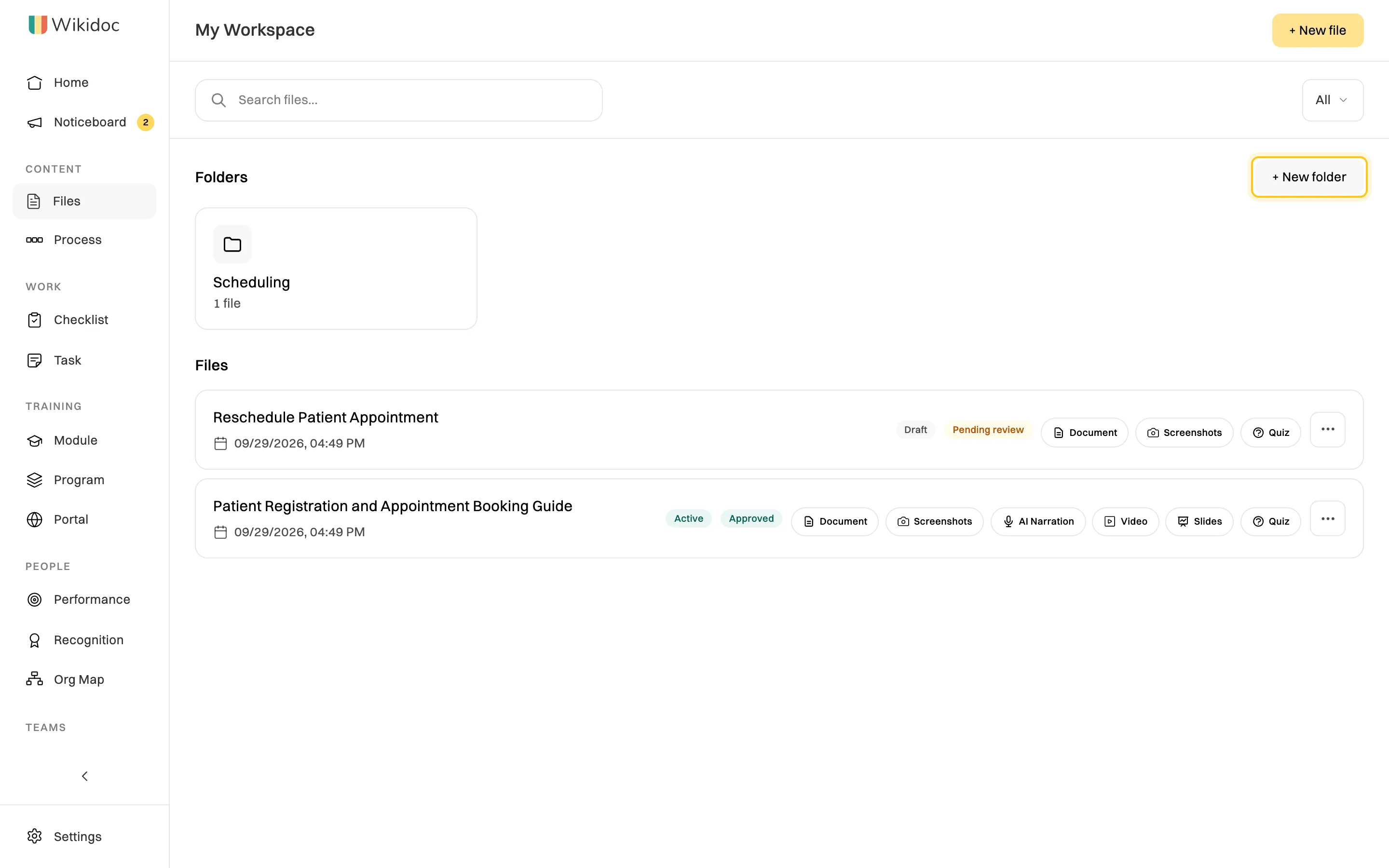Screen dimensions: 1389x868
Task: Click Screenshots button for Reschedule Patient Appointment
Action: [x=1184, y=432]
